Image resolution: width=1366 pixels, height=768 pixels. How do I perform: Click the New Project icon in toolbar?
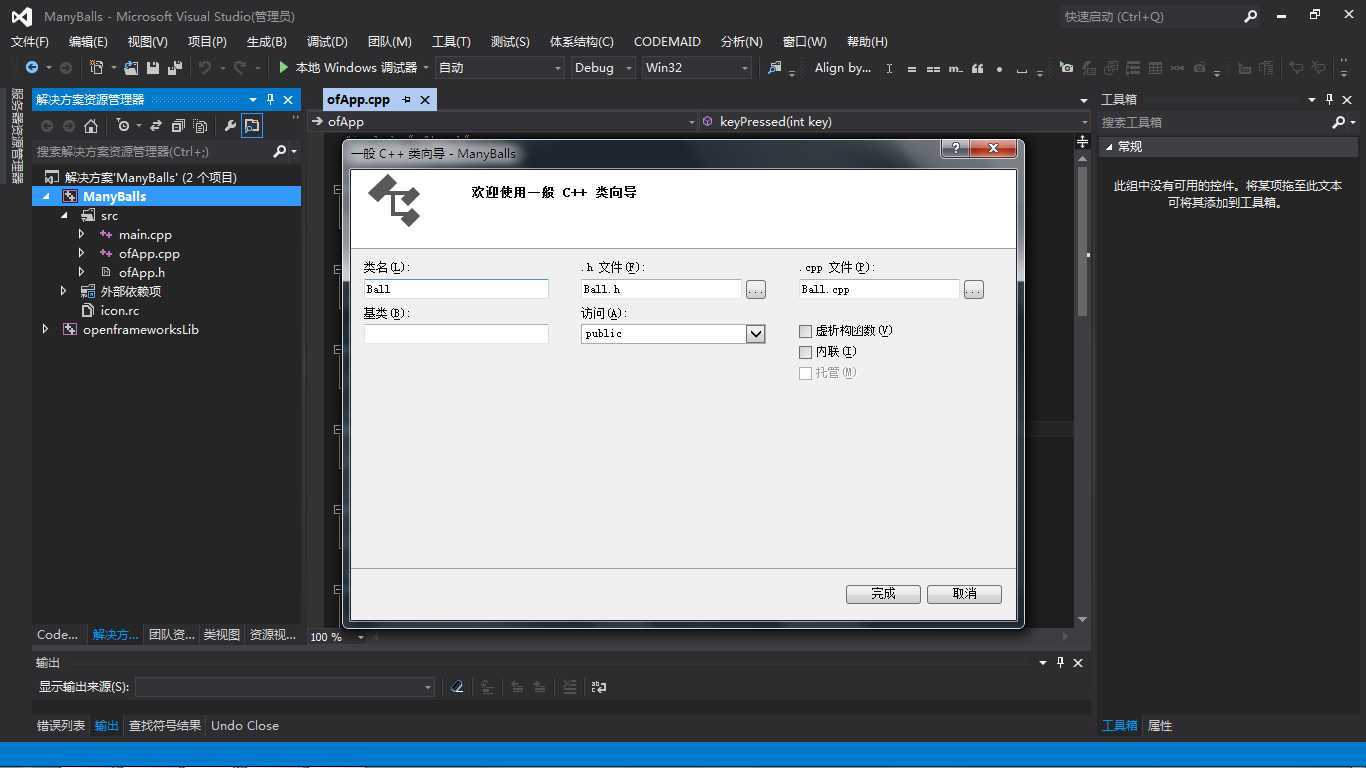coord(97,67)
